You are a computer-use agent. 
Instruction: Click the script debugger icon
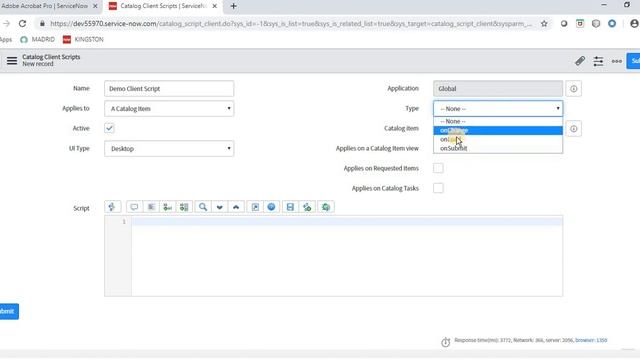pyautogui.click(x=307, y=207)
